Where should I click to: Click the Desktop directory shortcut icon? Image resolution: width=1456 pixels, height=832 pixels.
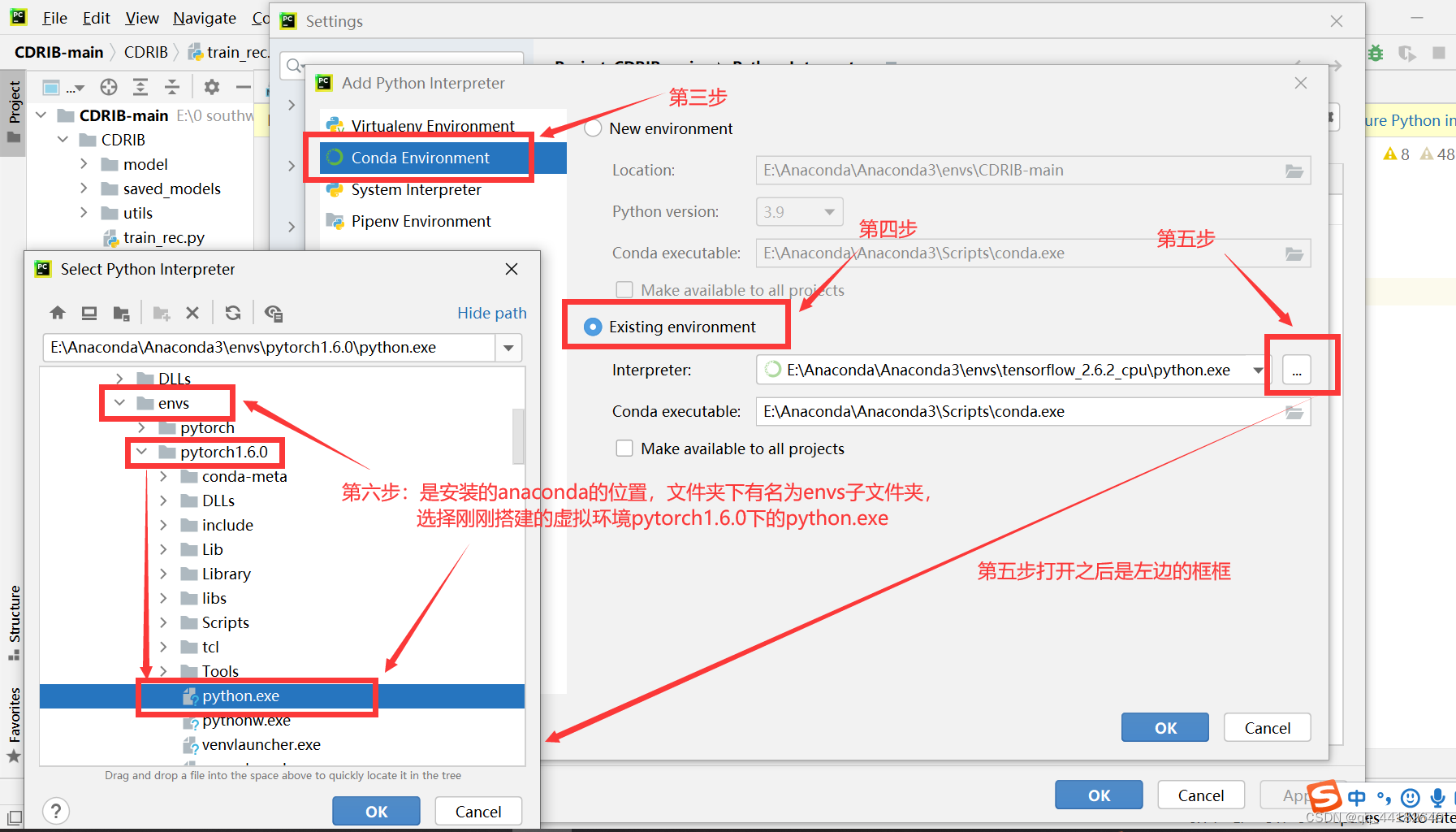click(89, 312)
